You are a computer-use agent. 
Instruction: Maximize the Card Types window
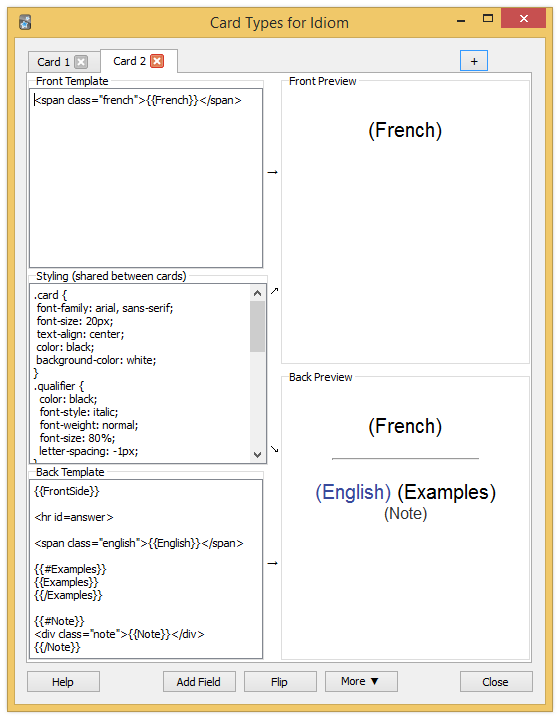488,19
